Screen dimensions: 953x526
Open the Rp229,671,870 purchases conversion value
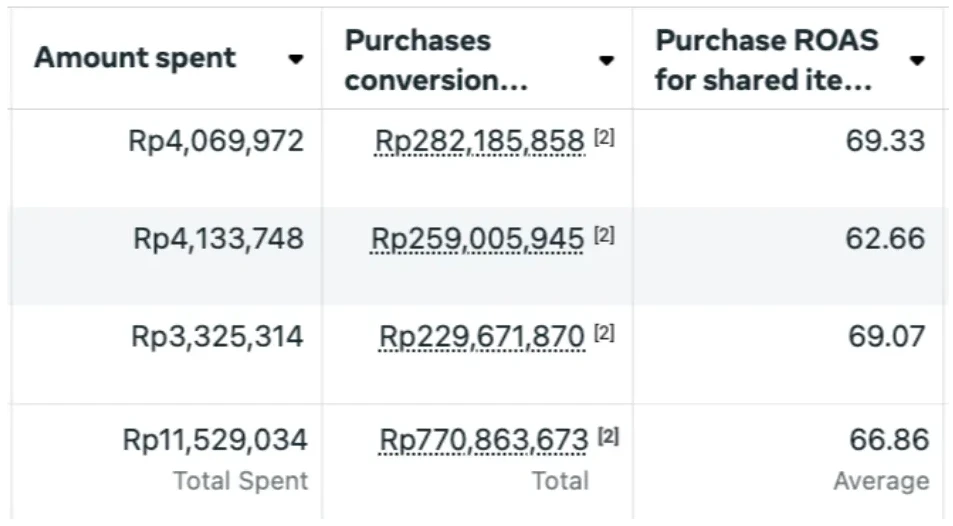pos(481,337)
